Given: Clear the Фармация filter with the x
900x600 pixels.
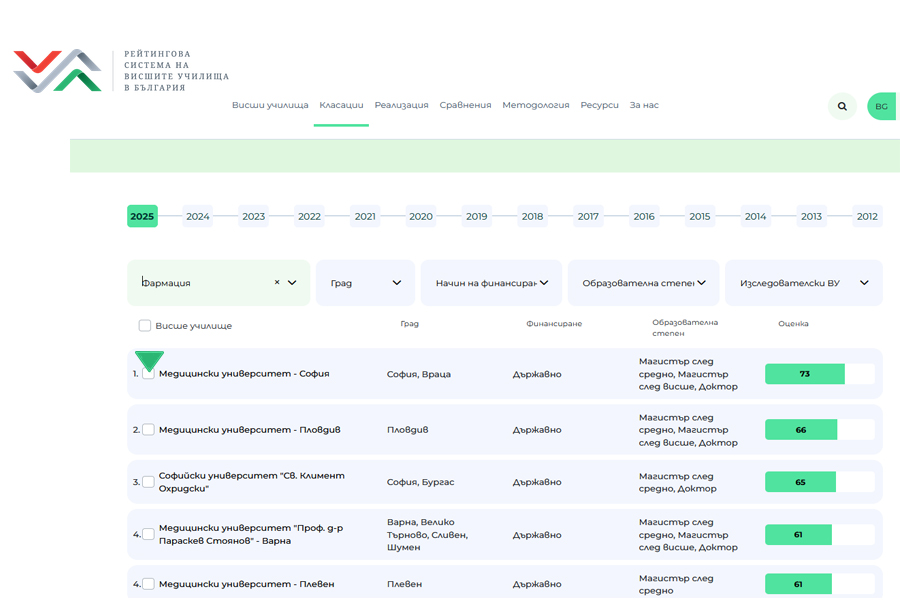Looking at the screenshot, I should click(x=277, y=283).
